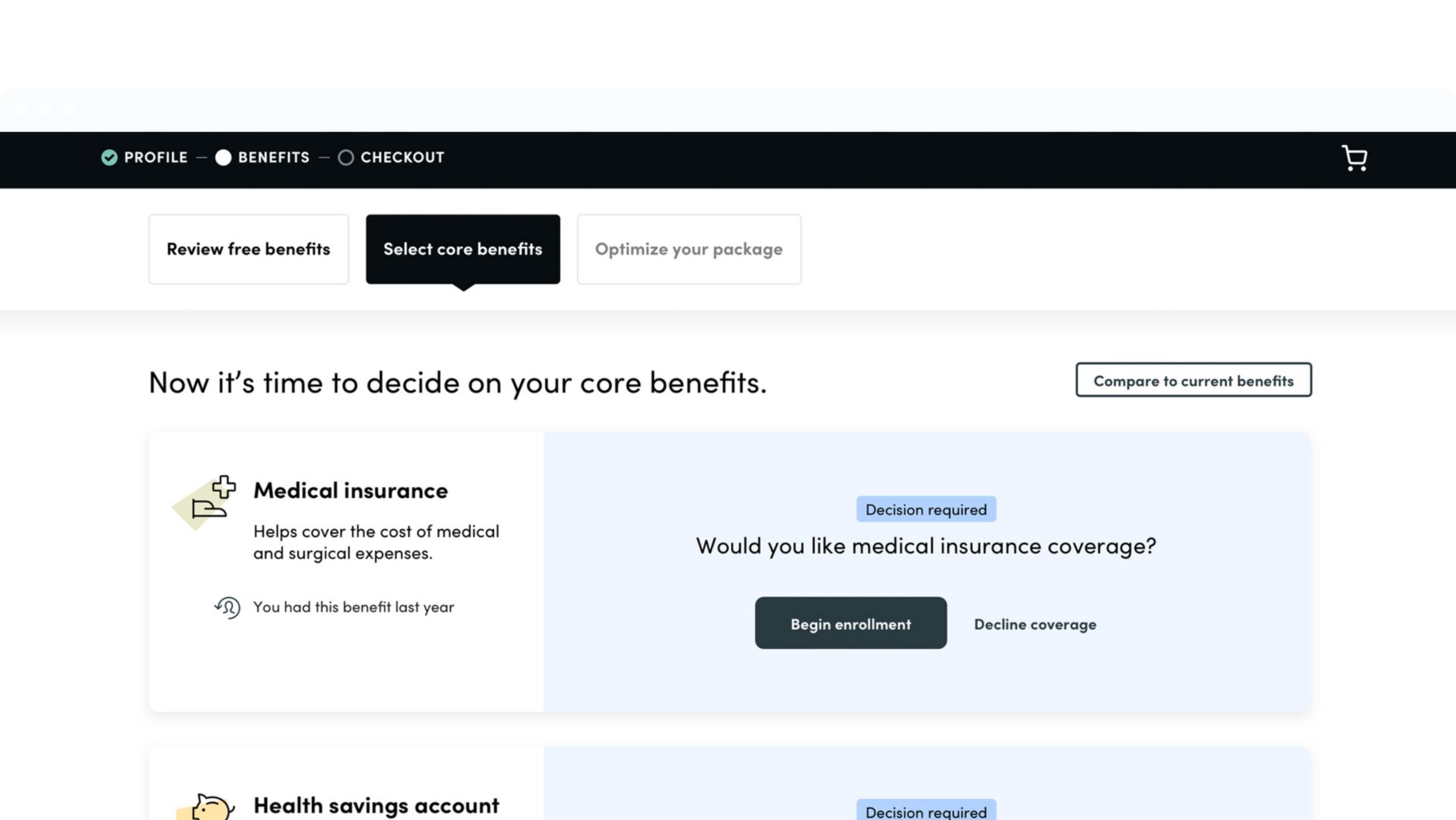Click the medical insurance cross icon

tap(206, 499)
